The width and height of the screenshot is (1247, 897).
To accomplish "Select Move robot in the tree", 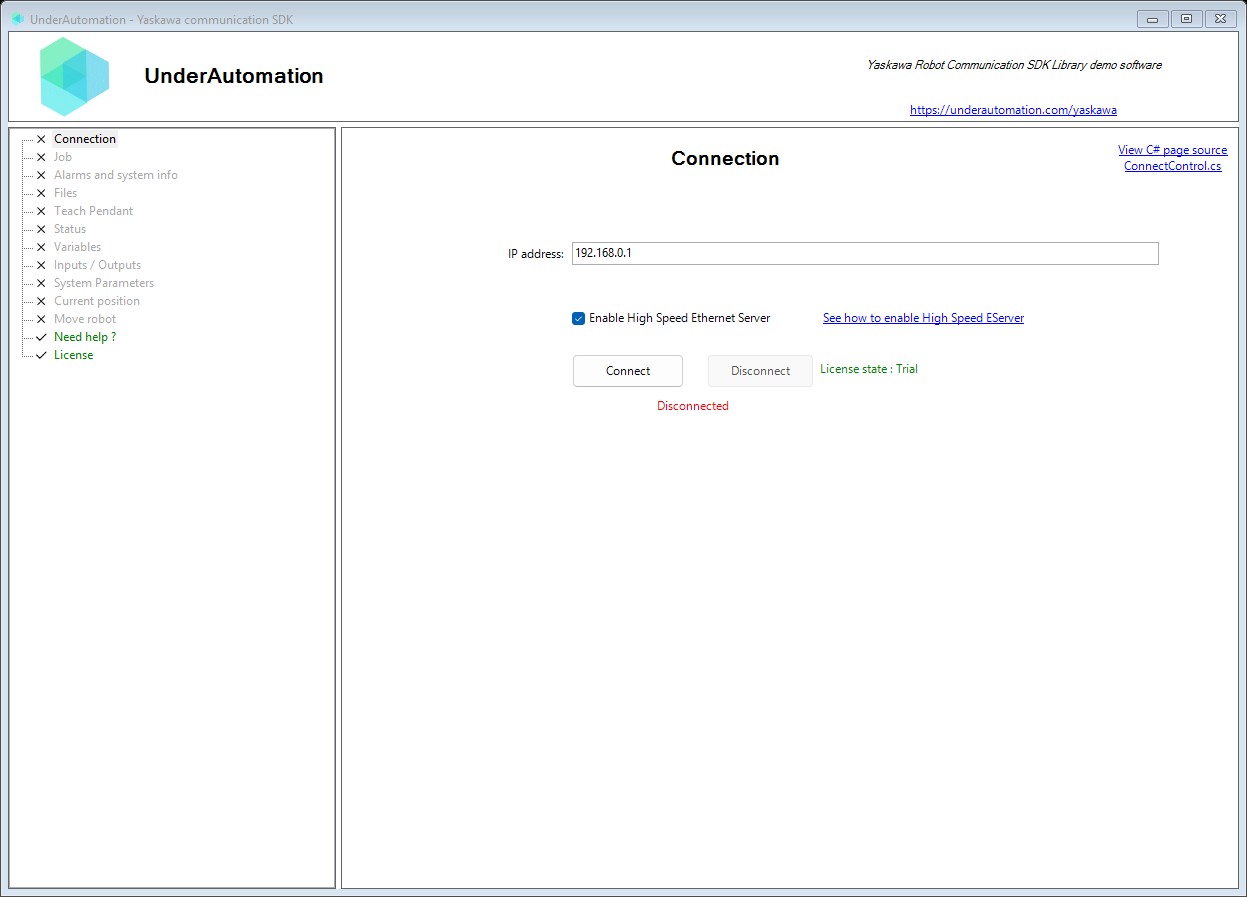I will click(85, 319).
